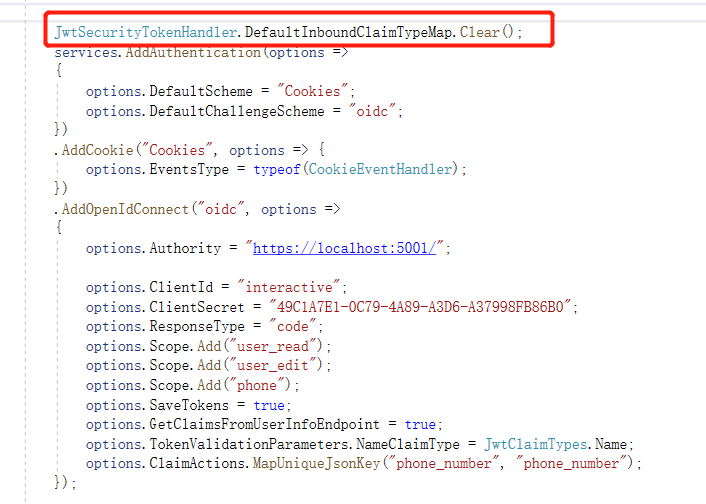Open the https://localhost:5001/ link
This screenshot has width=706, height=504.
click(344, 248)
